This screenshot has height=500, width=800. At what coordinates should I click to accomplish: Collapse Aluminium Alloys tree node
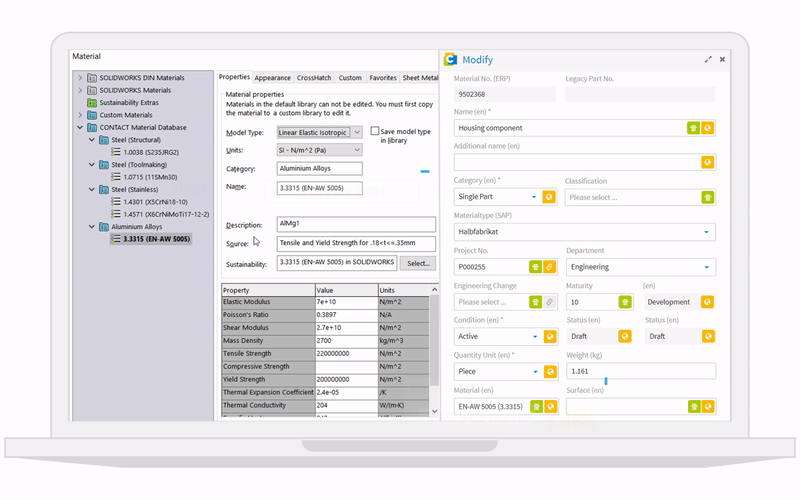coord(92,227)
